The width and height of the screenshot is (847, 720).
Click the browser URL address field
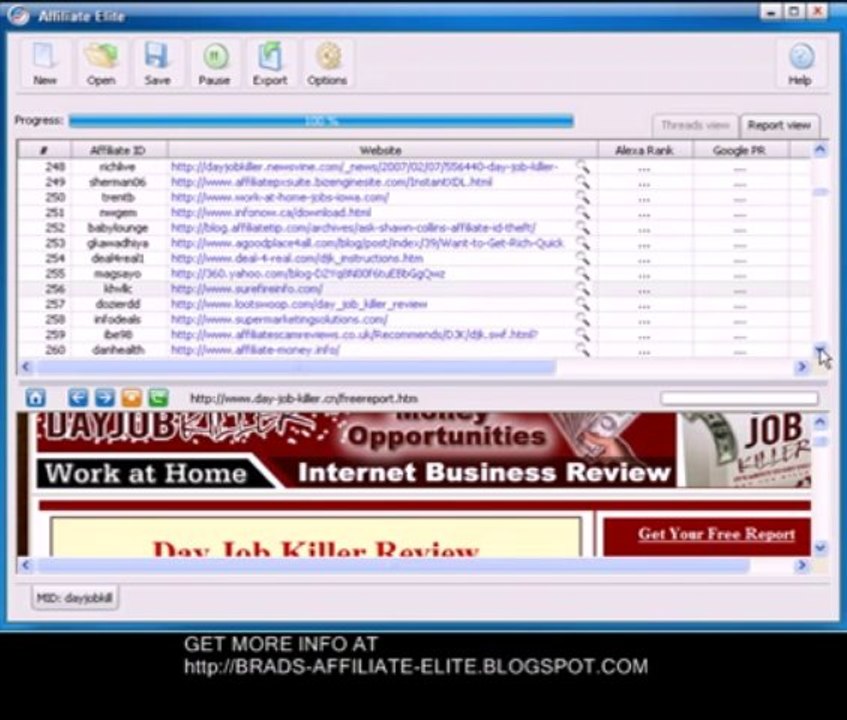point(304,399)
